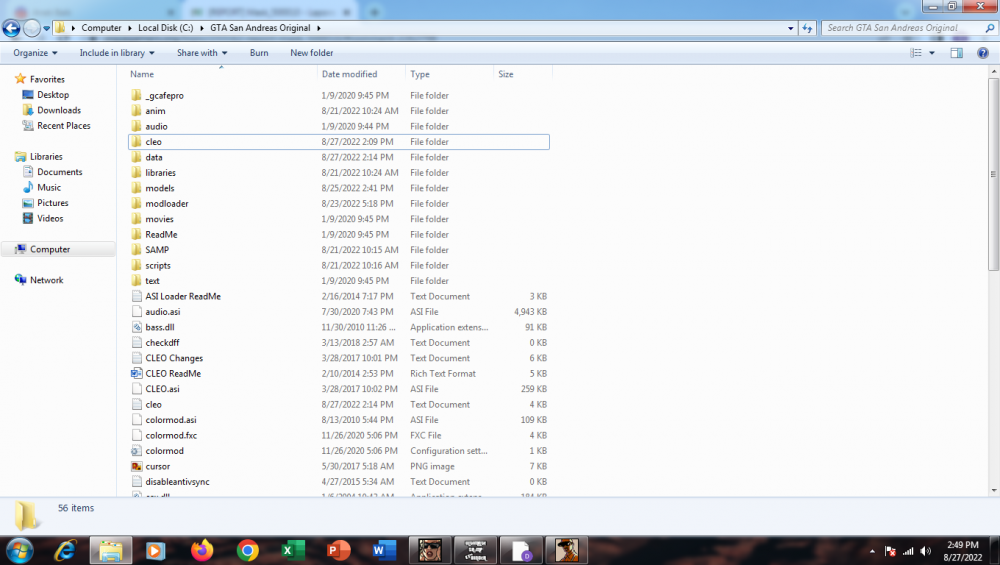Click the Forward navigation arrow
The image size is (1000, 565).
click(31, 28)
